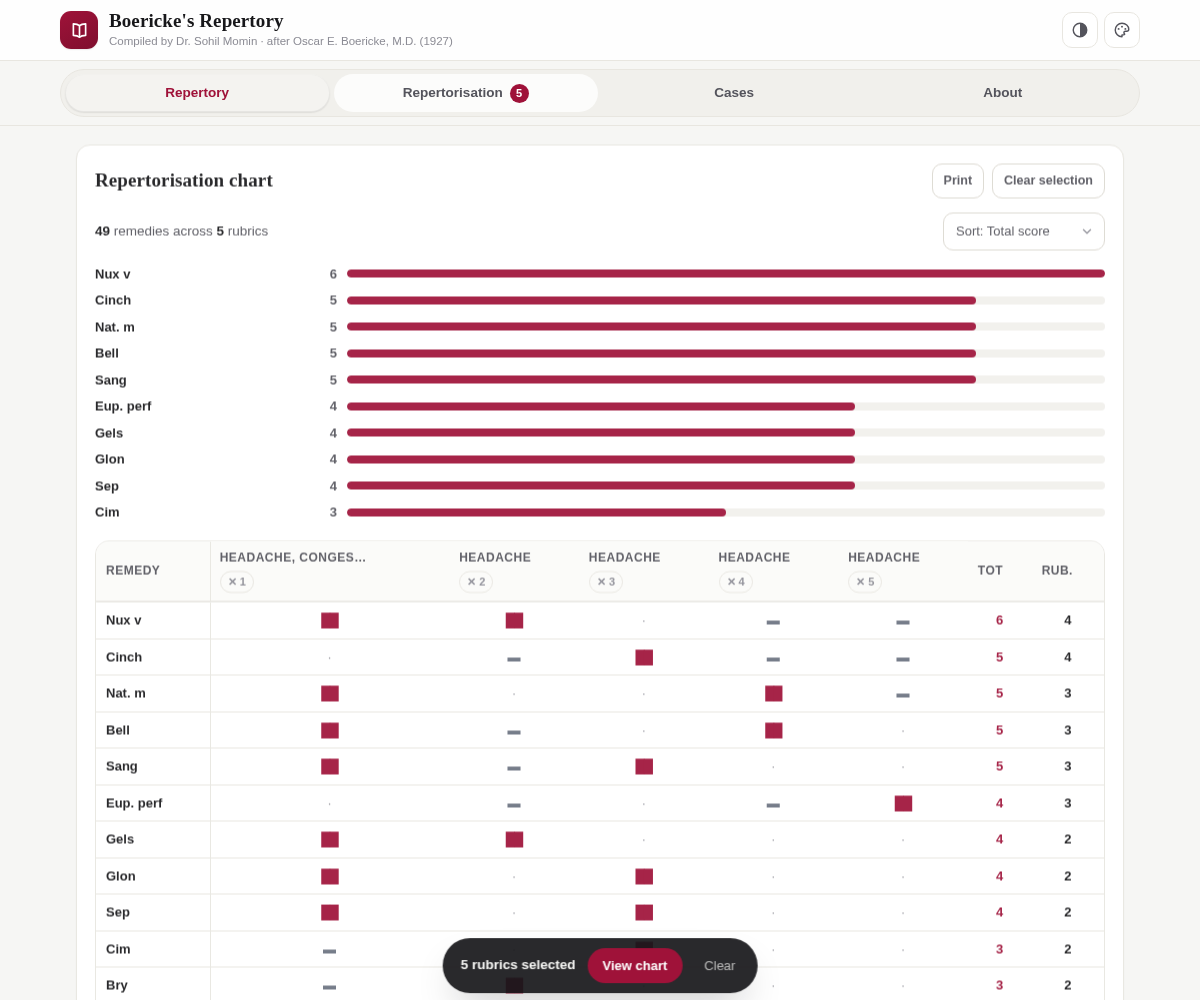Remove rubric 1 with its ×1 chip

coord(237,582)
